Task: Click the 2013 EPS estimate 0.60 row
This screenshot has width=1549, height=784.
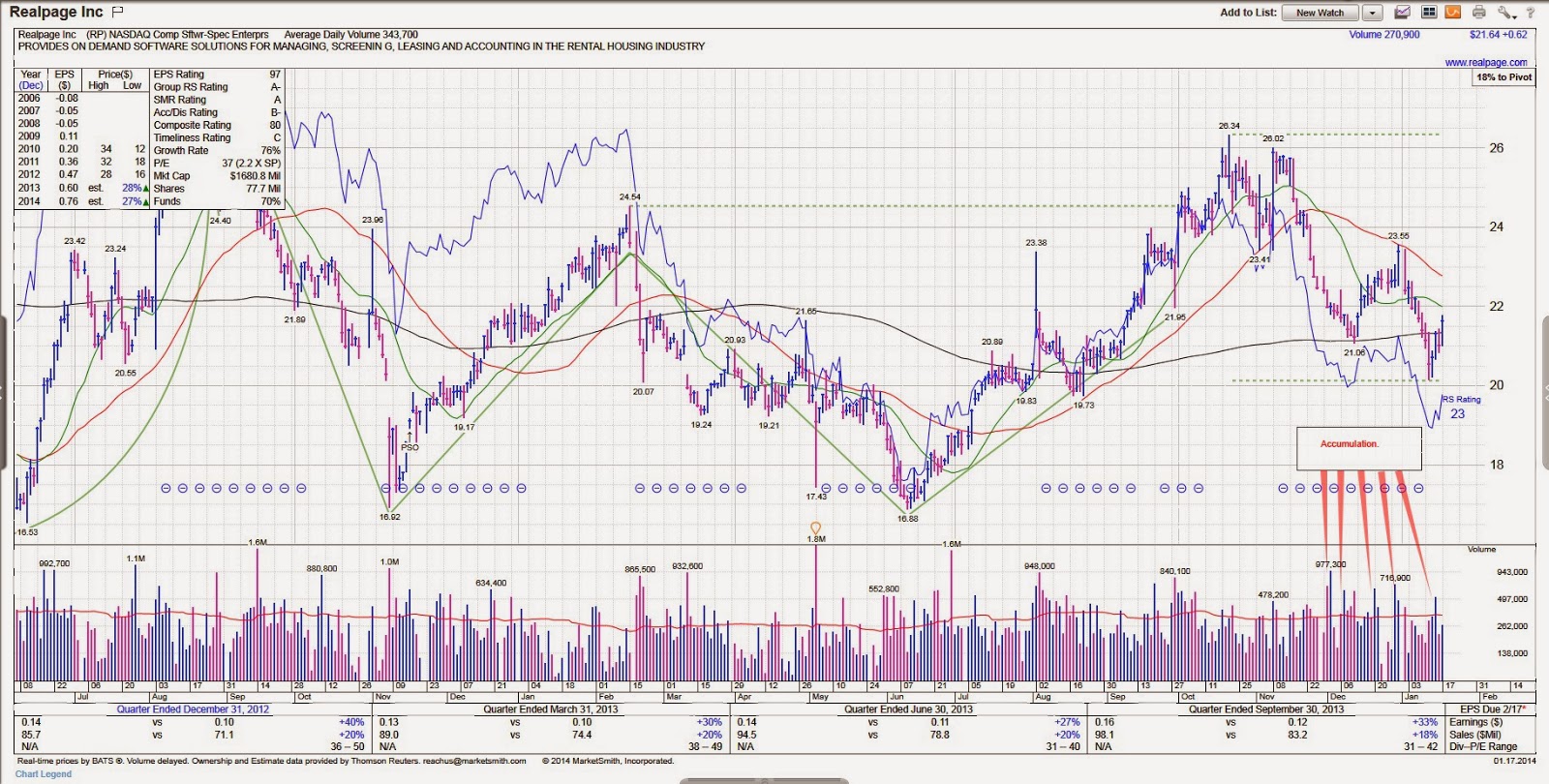Action: (x=82, y=188)
